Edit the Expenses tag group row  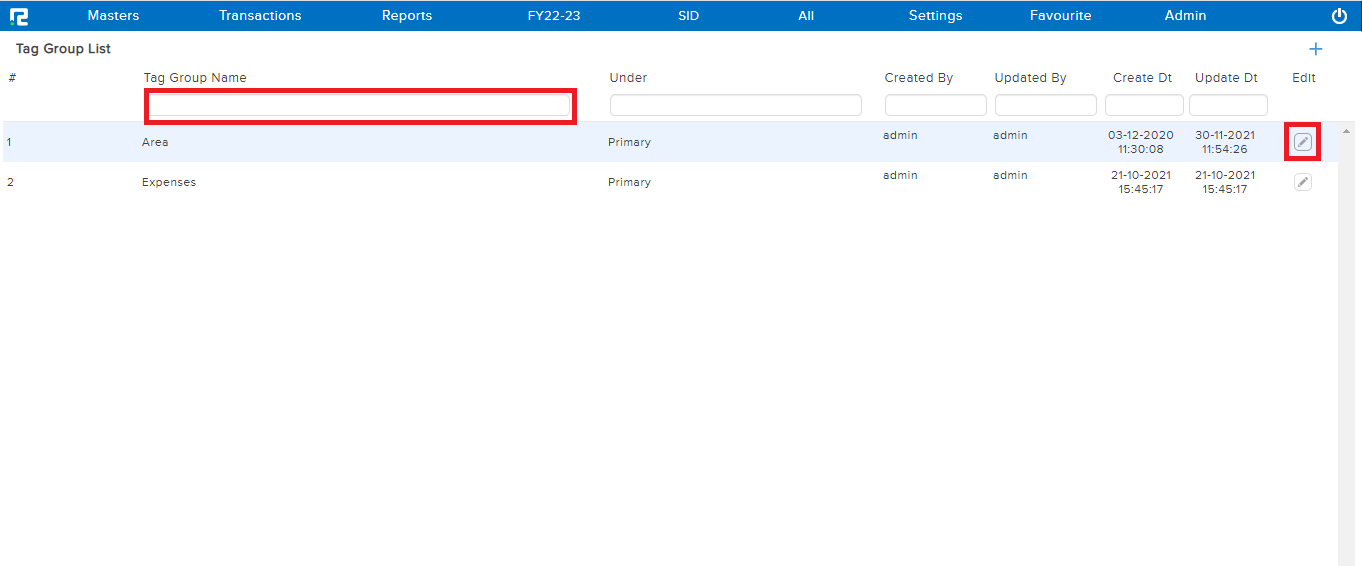click(1302, 182)
